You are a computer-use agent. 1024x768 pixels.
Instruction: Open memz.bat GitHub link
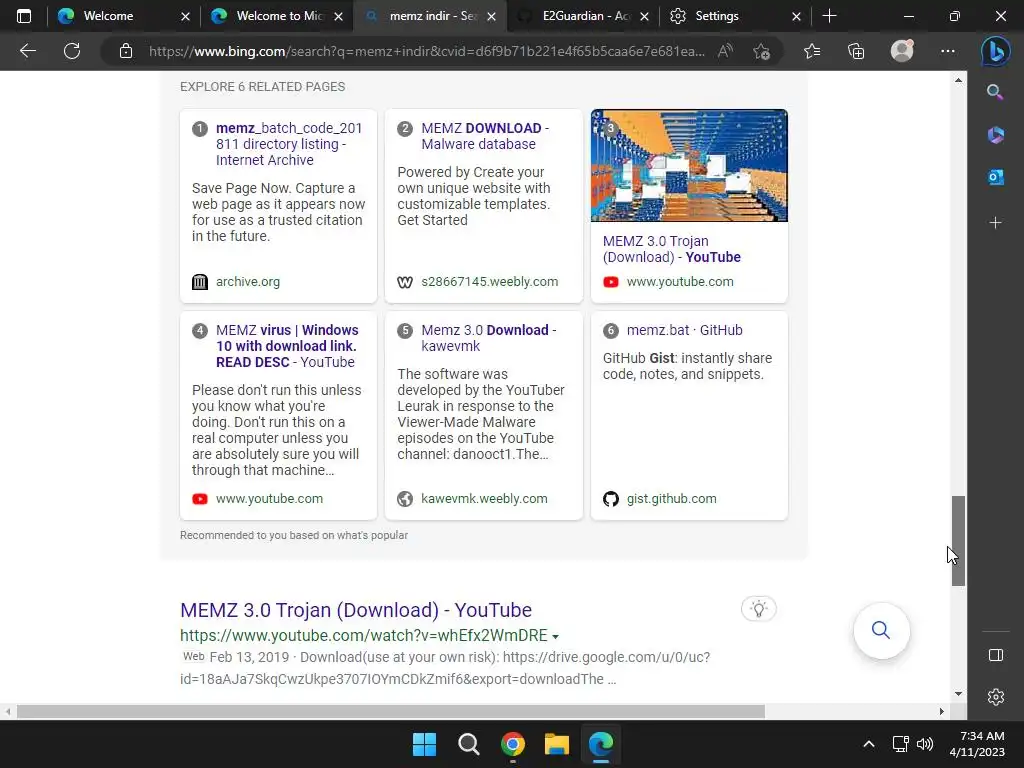[684, 330]
